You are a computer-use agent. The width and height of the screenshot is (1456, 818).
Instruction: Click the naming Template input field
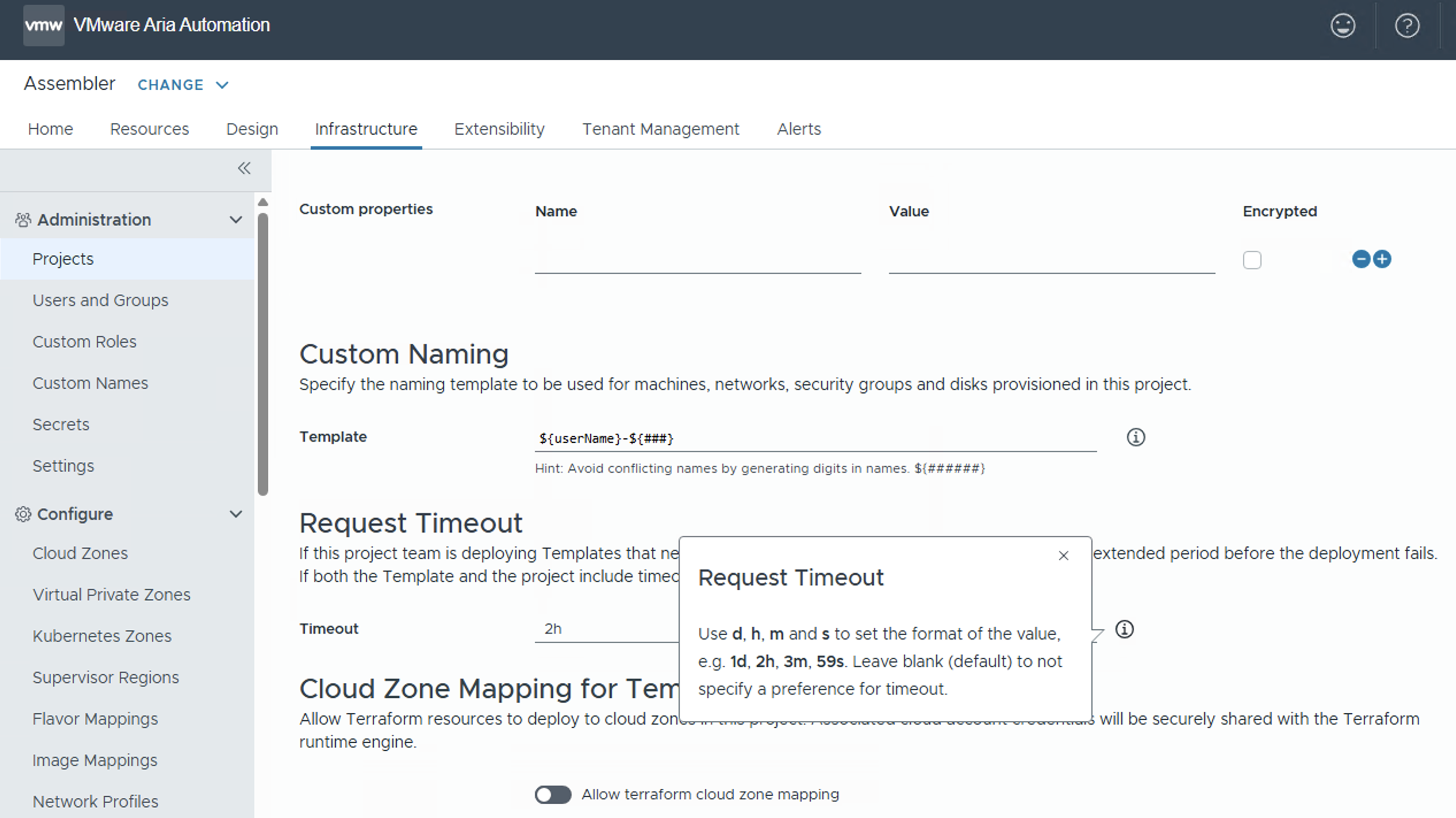pos(815,438)
